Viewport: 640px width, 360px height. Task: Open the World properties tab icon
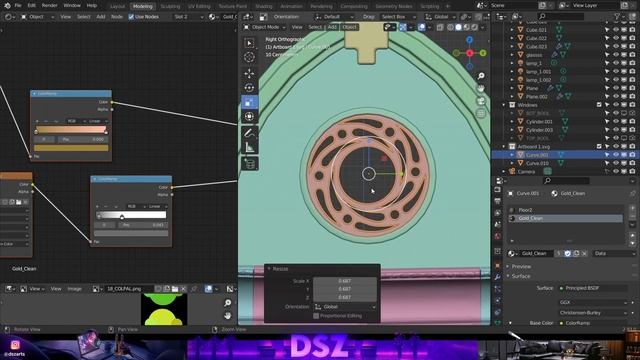(498, 236)
